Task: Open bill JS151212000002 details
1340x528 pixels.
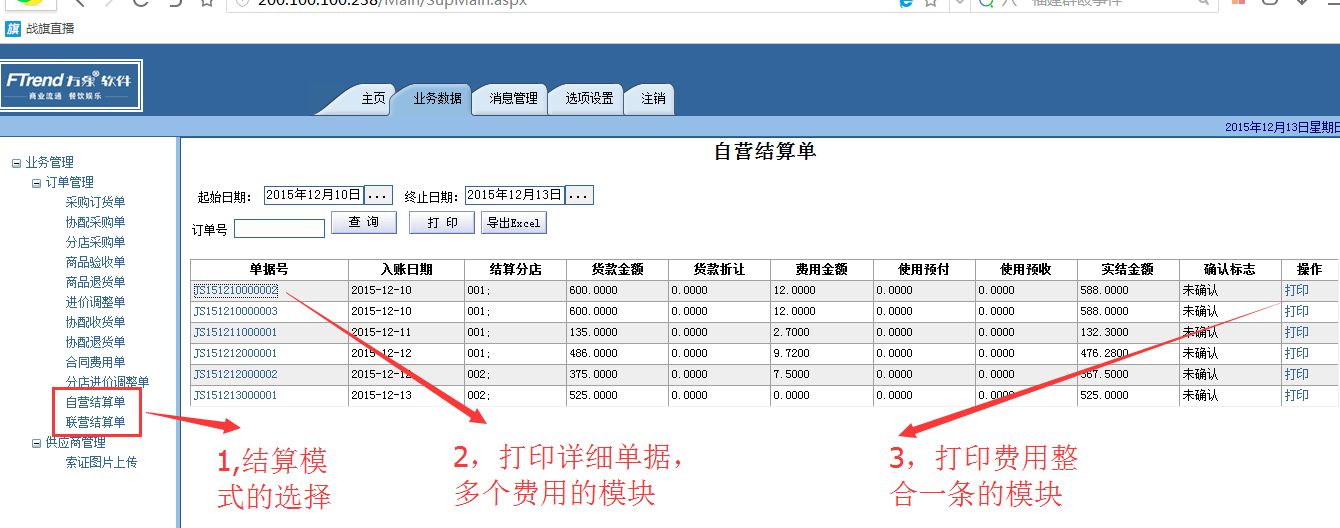Action: pos(235,374)
